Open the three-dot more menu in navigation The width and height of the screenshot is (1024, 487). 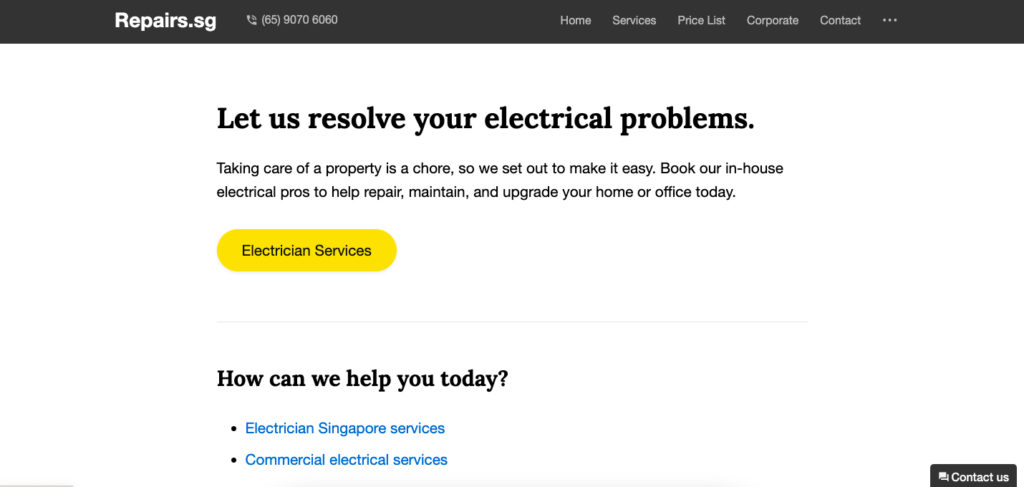pyautogui.click(x=889, y=20)
